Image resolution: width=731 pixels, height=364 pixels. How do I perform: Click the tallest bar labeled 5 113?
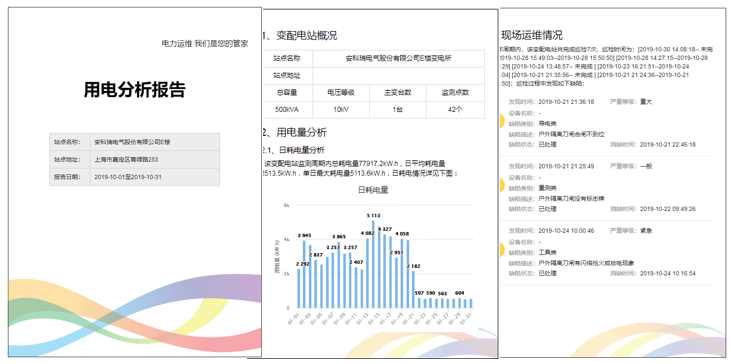[x=373, y=264]
